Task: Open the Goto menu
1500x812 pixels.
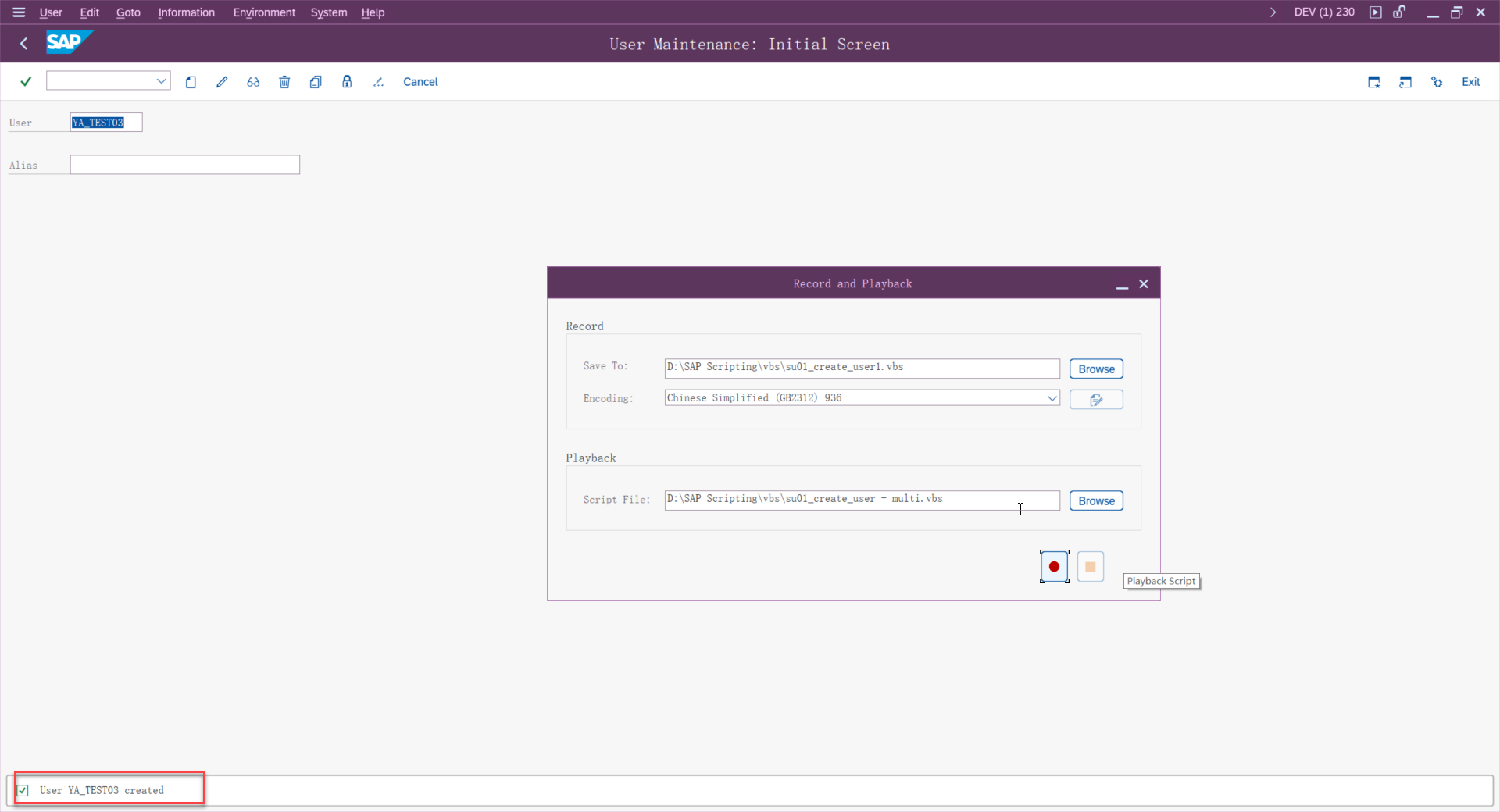Action: coord(128,12)
